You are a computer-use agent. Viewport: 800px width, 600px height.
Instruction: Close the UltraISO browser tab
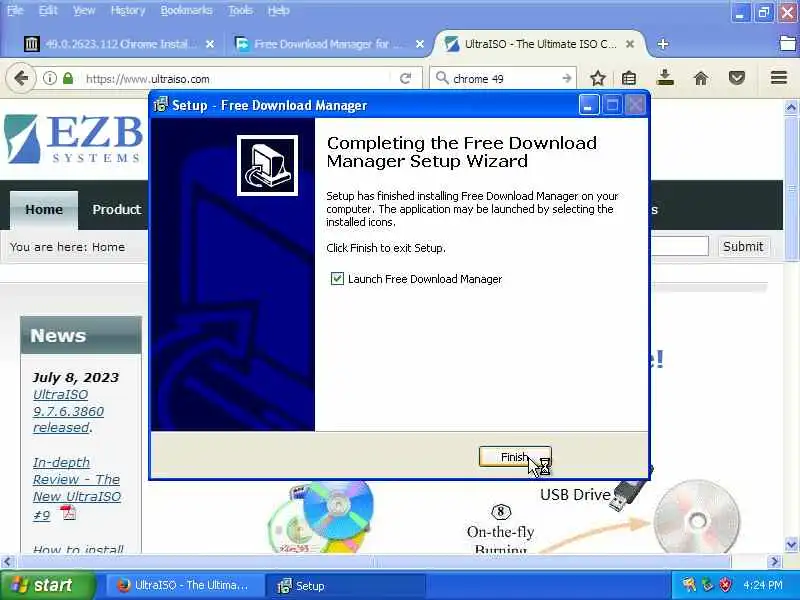pos(630,44)
